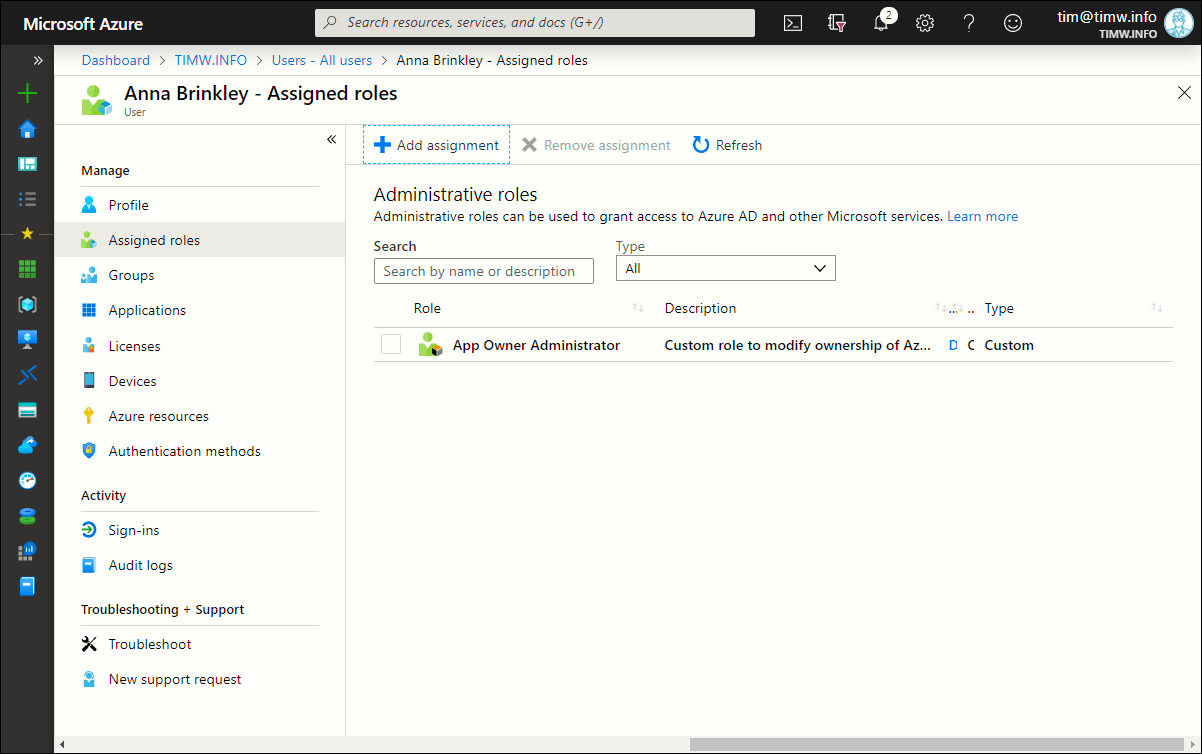Viewport: 1202px width, 754px height.
Task: Click the feedback smiley icon
Action: point(1013,23)
